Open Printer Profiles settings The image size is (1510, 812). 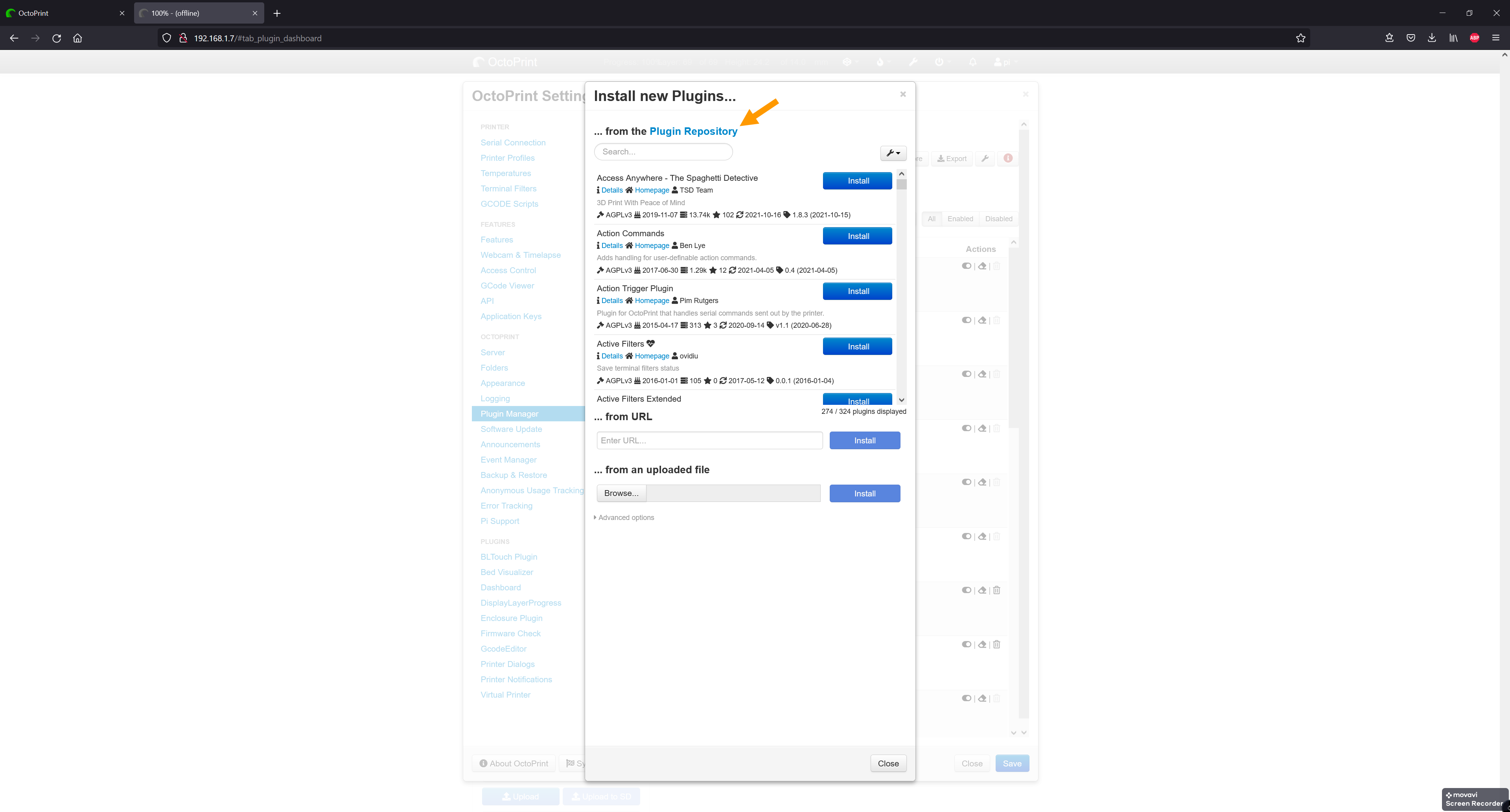tap(508, 158)
